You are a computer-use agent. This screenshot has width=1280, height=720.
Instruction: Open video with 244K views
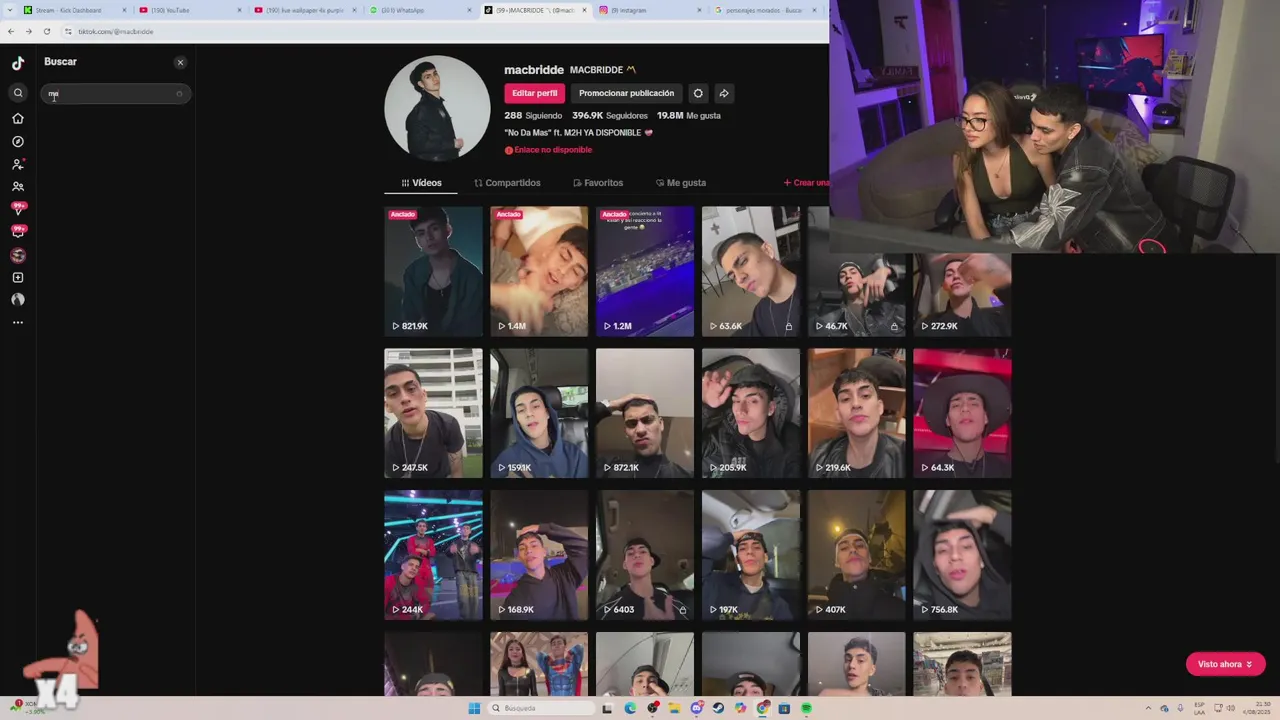[x=433, y=555]
